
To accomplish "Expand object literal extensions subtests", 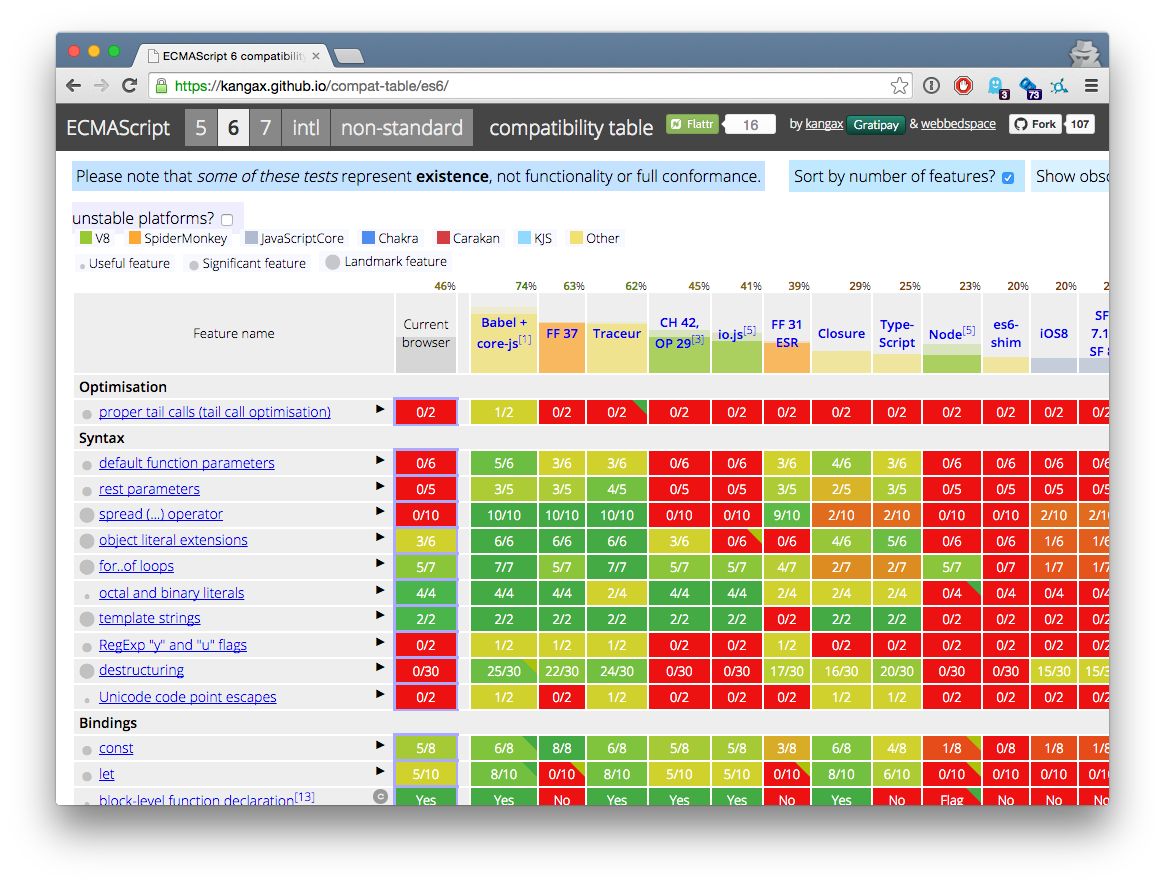I will click(x=380, y=537).
